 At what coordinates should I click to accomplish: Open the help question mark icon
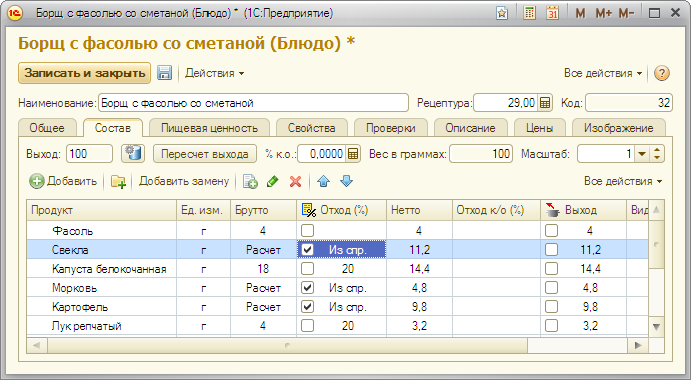coord(661,73)
